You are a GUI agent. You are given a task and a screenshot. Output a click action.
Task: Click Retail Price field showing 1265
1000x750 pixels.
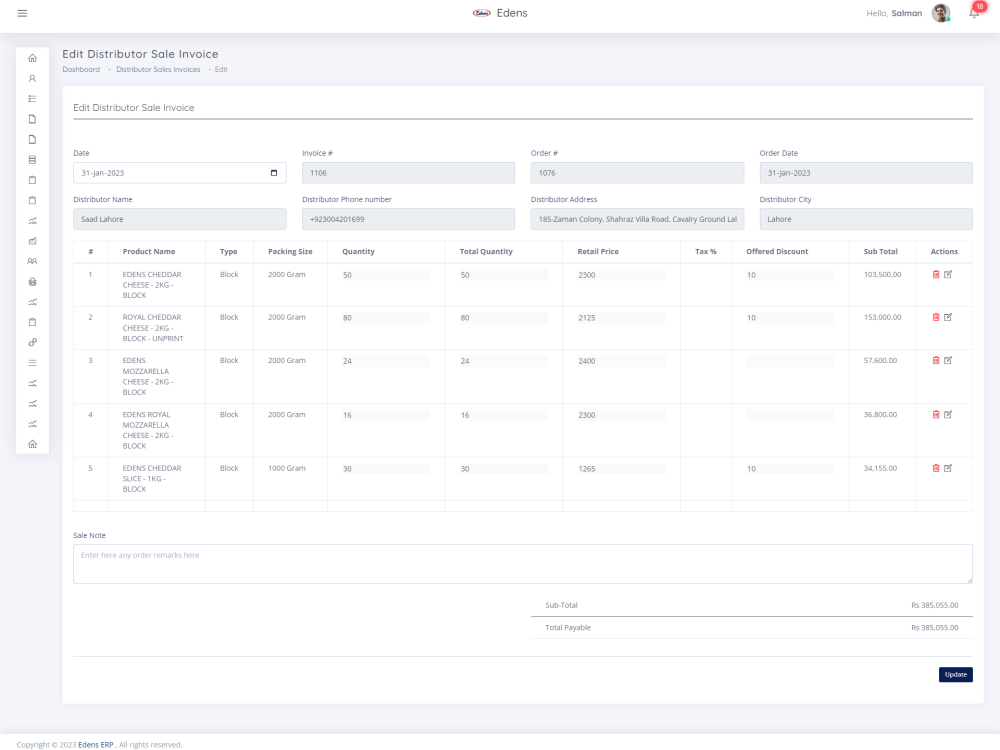coord(621,469)
